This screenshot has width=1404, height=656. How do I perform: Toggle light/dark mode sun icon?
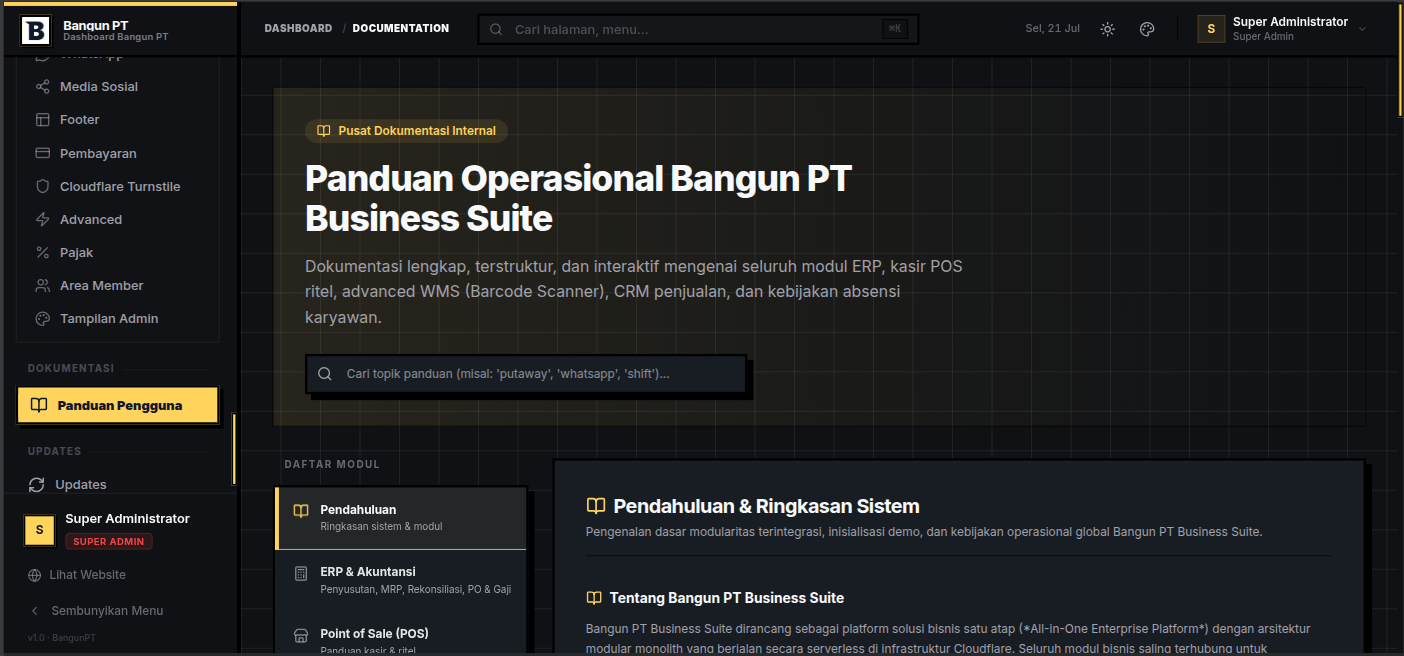click(x=1107, y=29)
